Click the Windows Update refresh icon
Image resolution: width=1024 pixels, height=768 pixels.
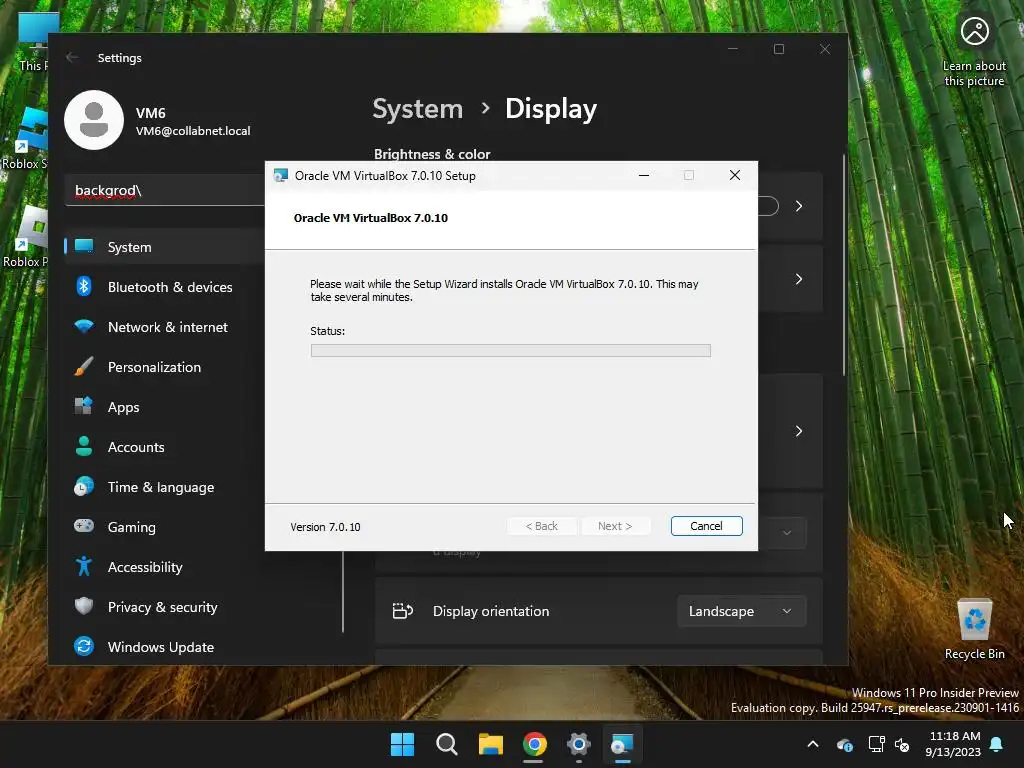84,647
